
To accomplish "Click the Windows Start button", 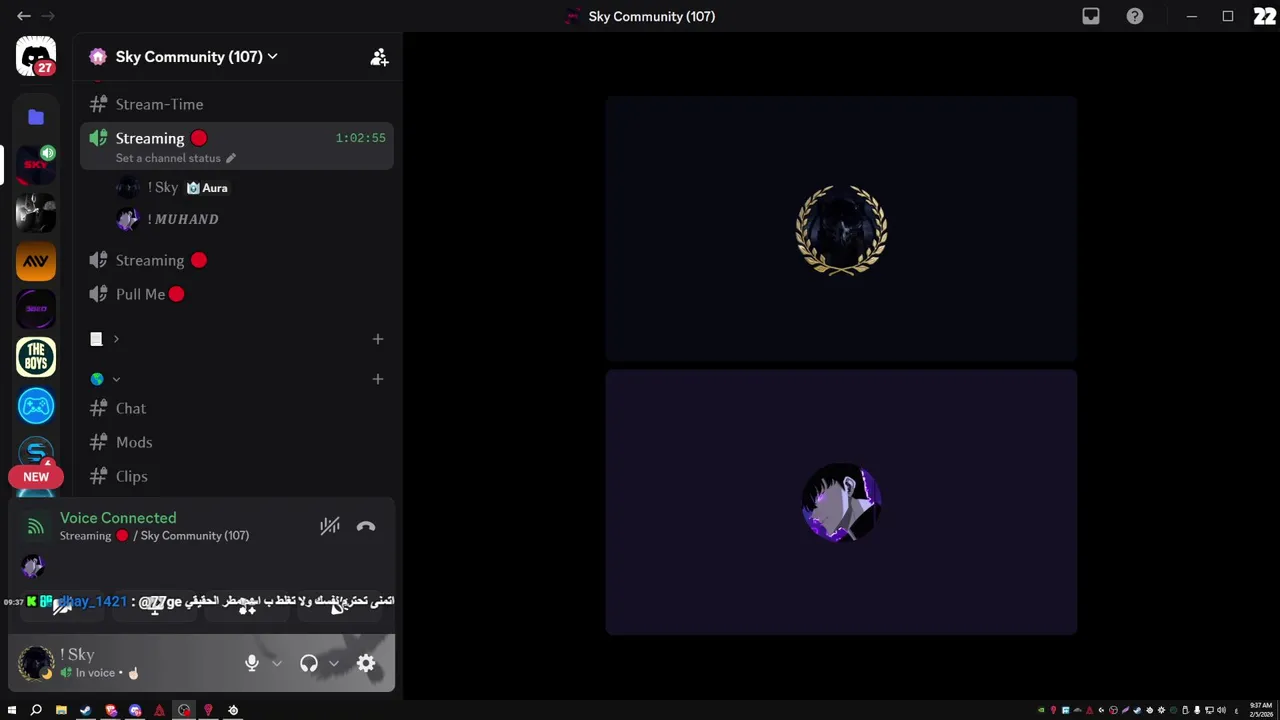I will pos(12,710).
